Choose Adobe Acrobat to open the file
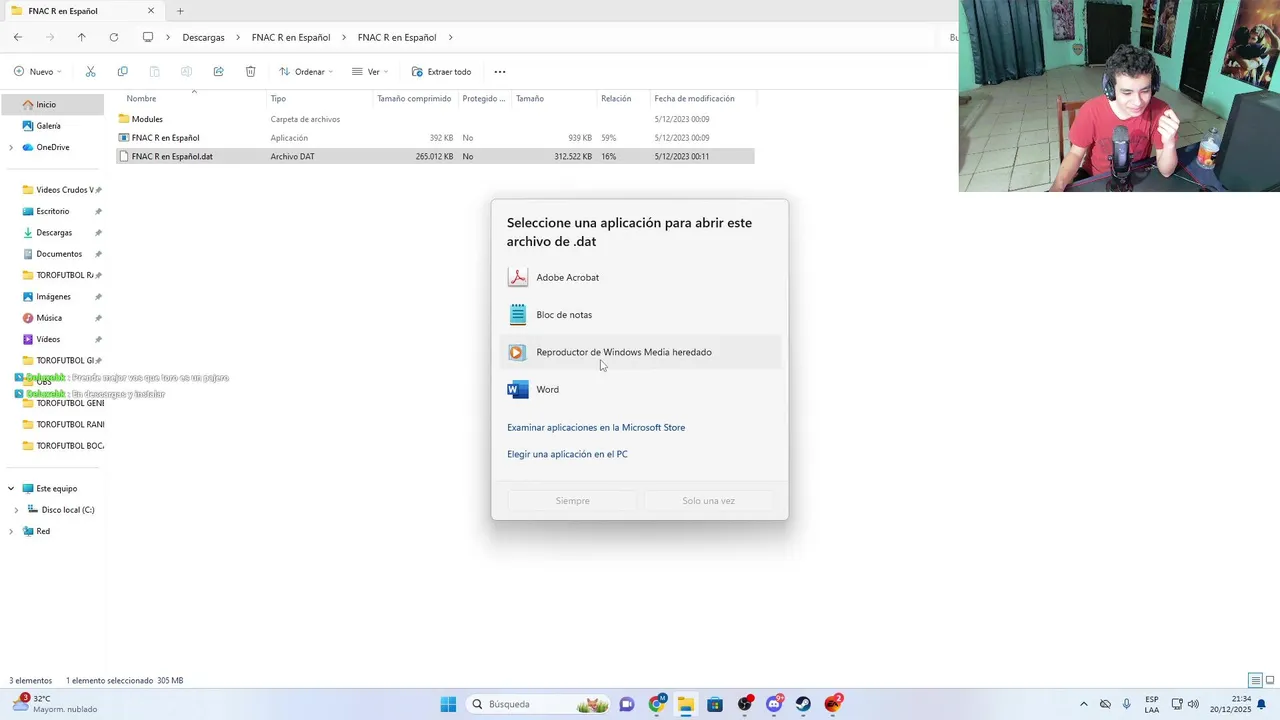 tap(640, 277)
